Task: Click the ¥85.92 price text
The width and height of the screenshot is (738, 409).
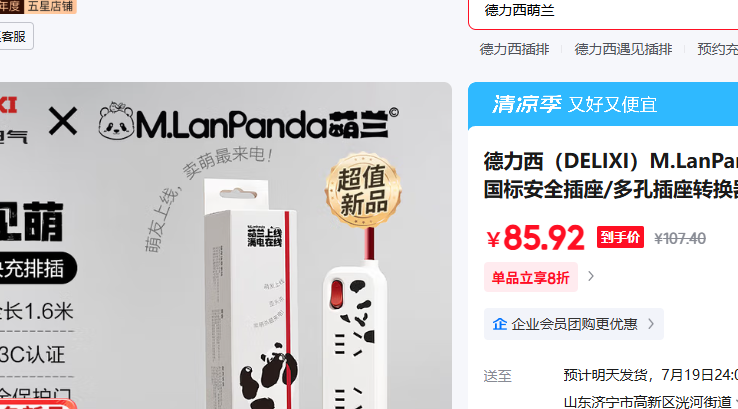Action: point(535,238)
